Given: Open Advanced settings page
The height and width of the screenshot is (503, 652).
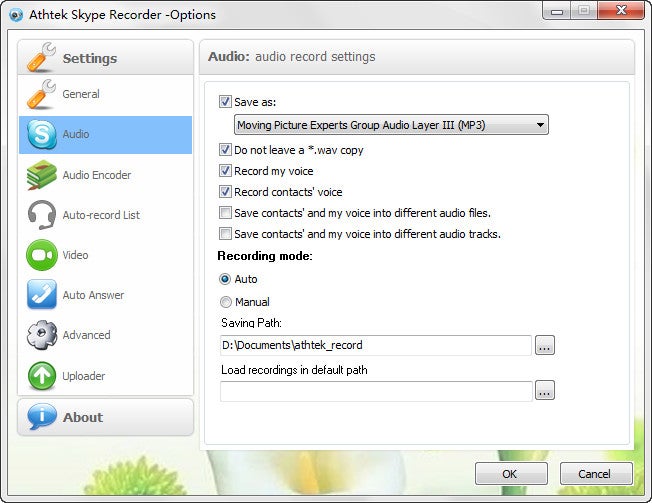Looking at the screenshot, I should click(x=105, y=335).
